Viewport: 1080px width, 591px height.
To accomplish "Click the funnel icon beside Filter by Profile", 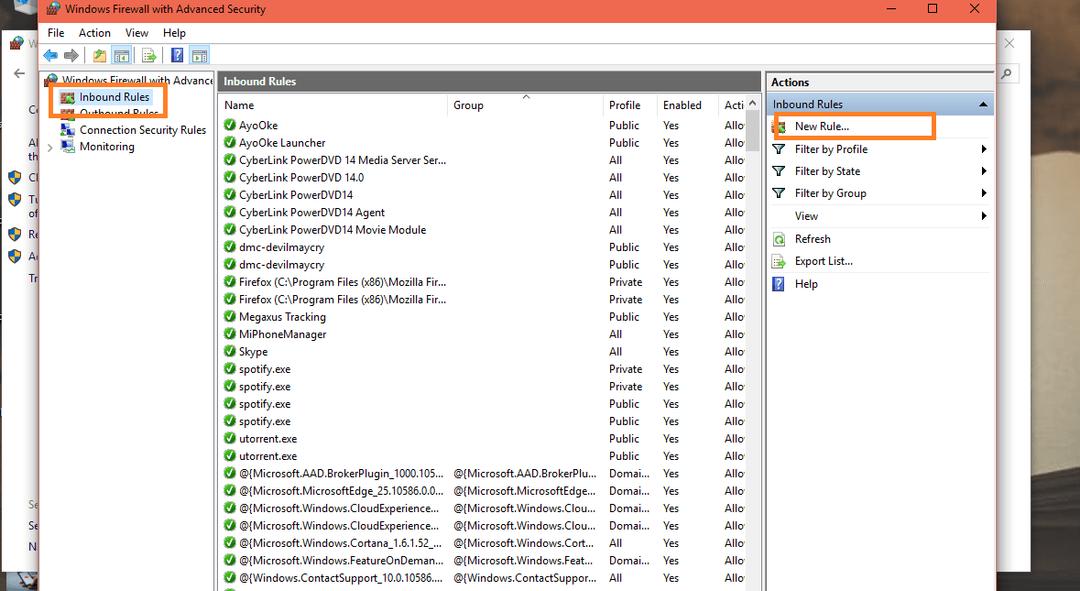I will [779, 149].
